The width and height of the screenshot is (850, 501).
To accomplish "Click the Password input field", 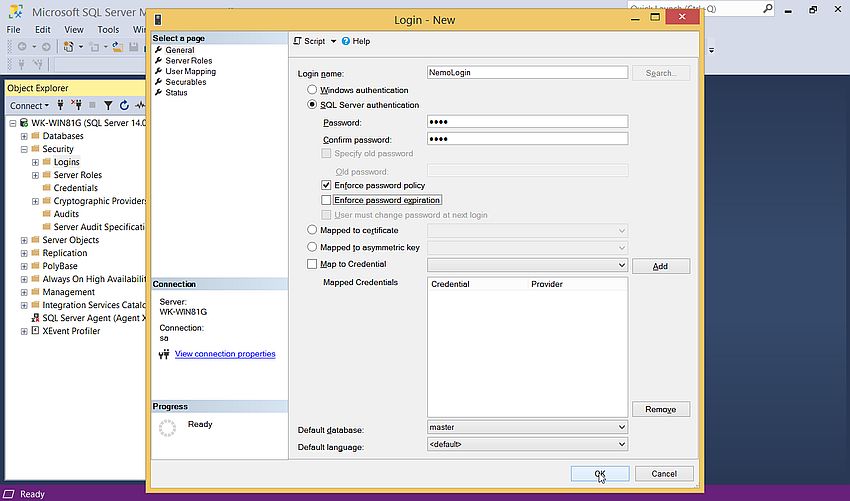I will [x=527, y=121].
